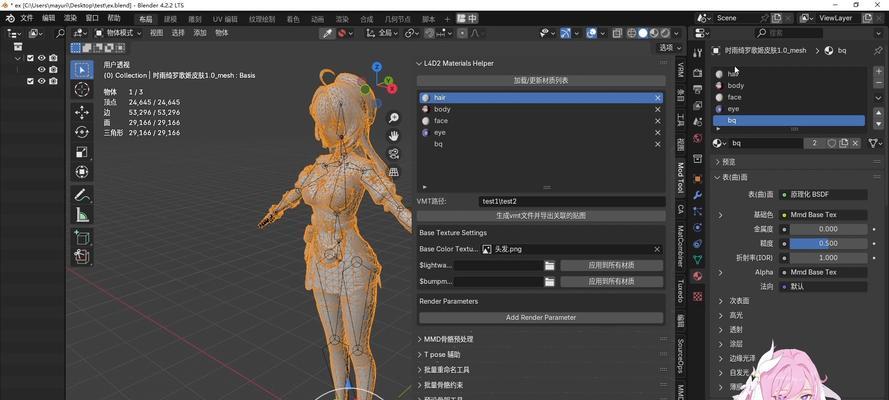
Task: Disable render for first collection camera icon
Action: 53,58
